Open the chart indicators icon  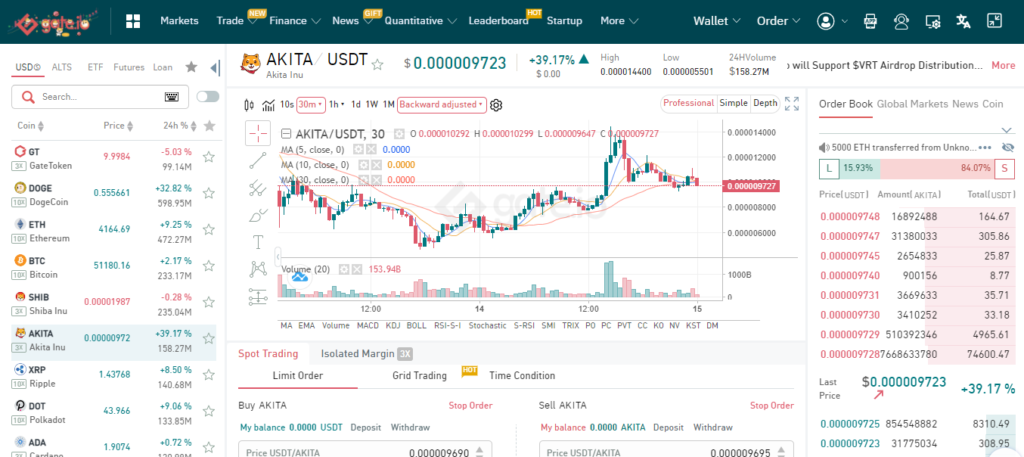(268, 104)
